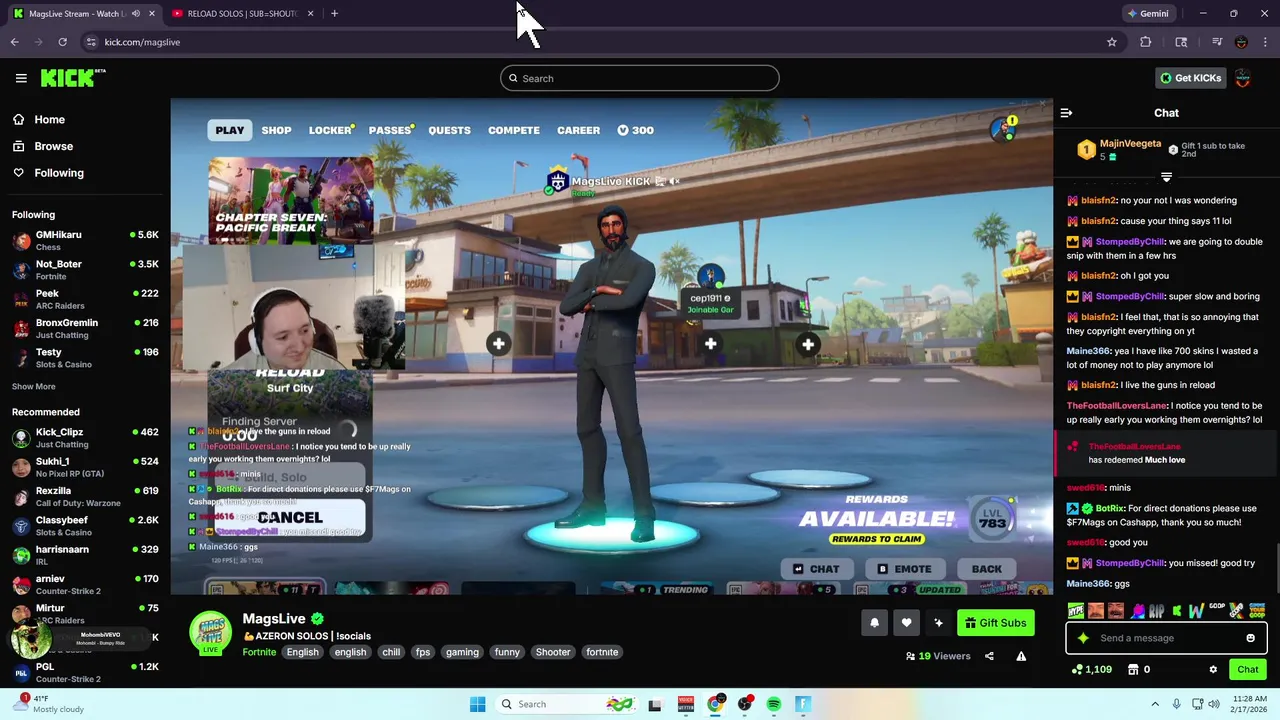Insert the RIP emote

(x=1156, y=611)
